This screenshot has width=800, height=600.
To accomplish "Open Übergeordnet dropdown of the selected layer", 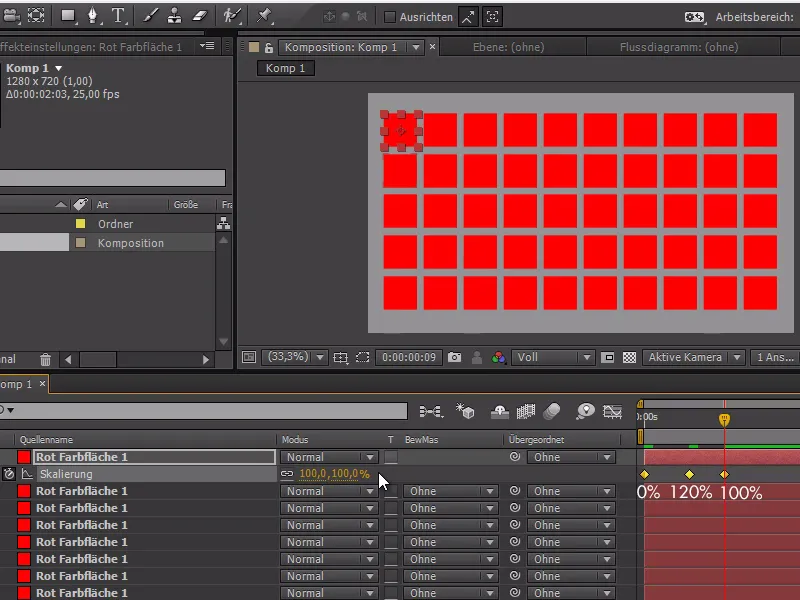I will point(571,457).
